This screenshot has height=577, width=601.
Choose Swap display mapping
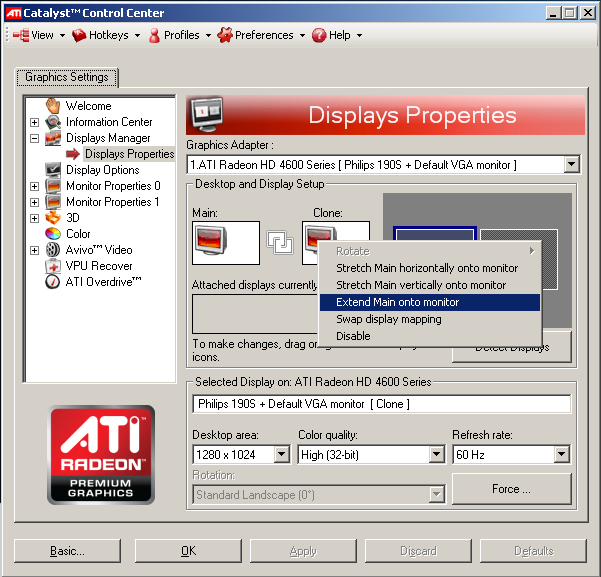pos(430,319)
